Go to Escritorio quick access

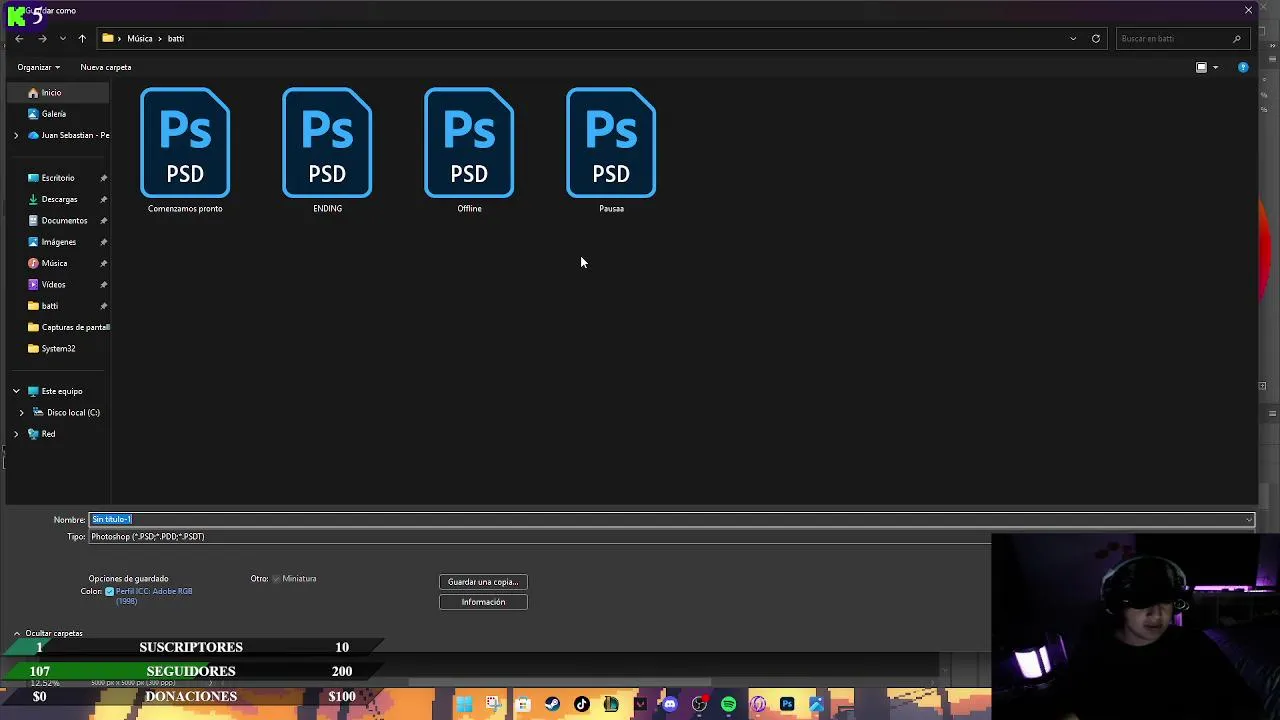point(58,178)
